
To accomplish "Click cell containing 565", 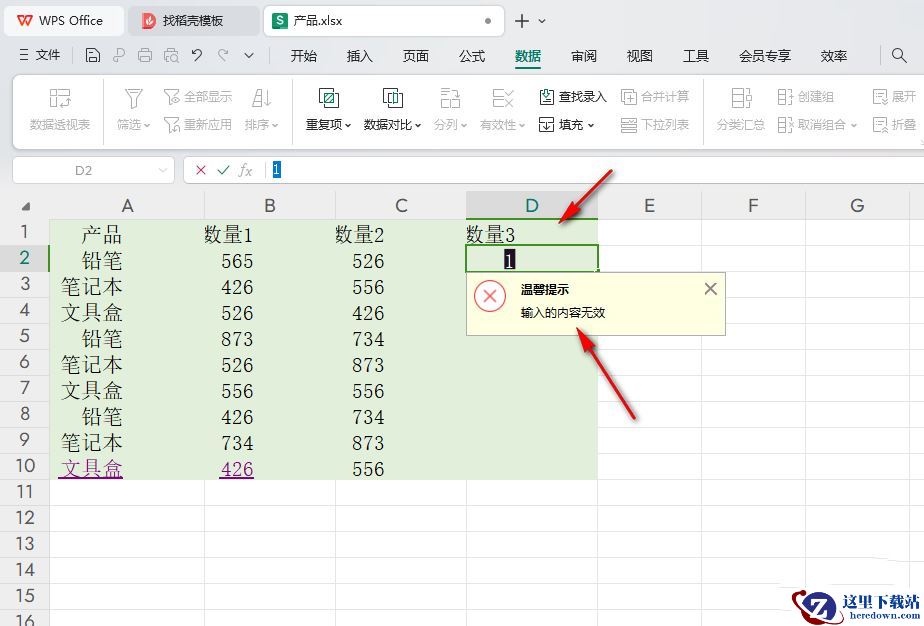I will (269, 261).
